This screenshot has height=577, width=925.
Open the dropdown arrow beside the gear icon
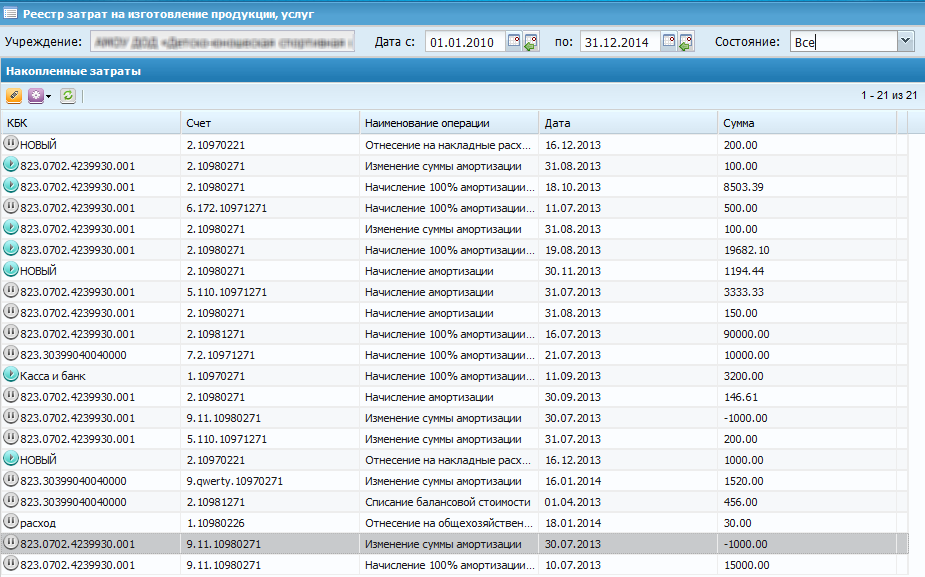pyautogui.click(x=48, y=96)
